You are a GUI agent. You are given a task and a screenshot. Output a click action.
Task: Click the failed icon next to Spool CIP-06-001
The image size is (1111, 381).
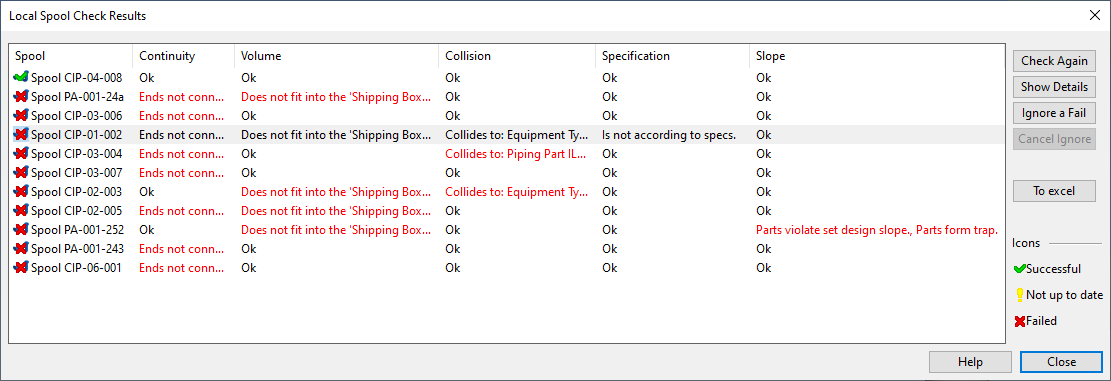tap(21, 268)
